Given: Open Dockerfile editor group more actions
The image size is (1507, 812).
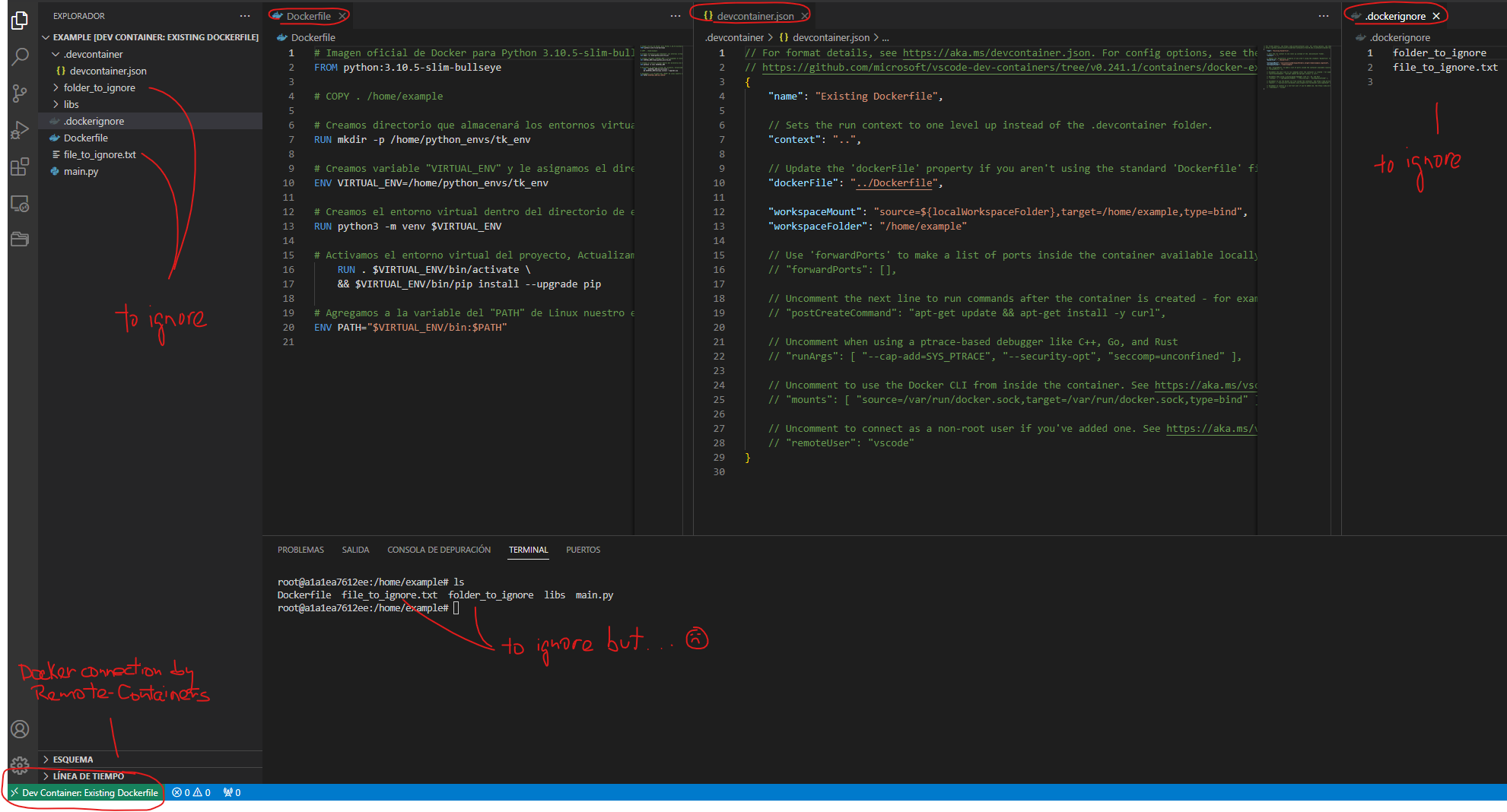Looking at the screenshot, I should tap(676, 16).
